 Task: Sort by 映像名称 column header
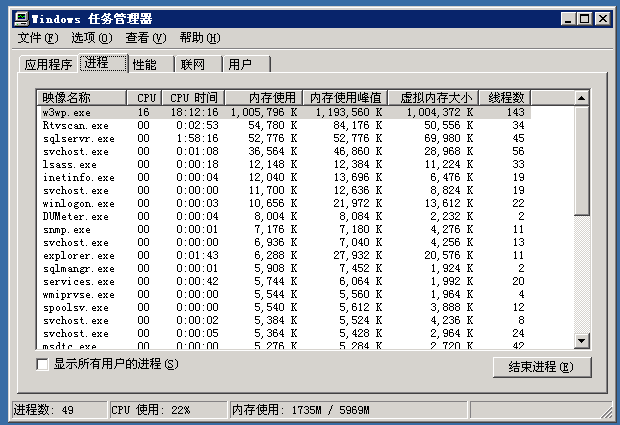(81, 98)
